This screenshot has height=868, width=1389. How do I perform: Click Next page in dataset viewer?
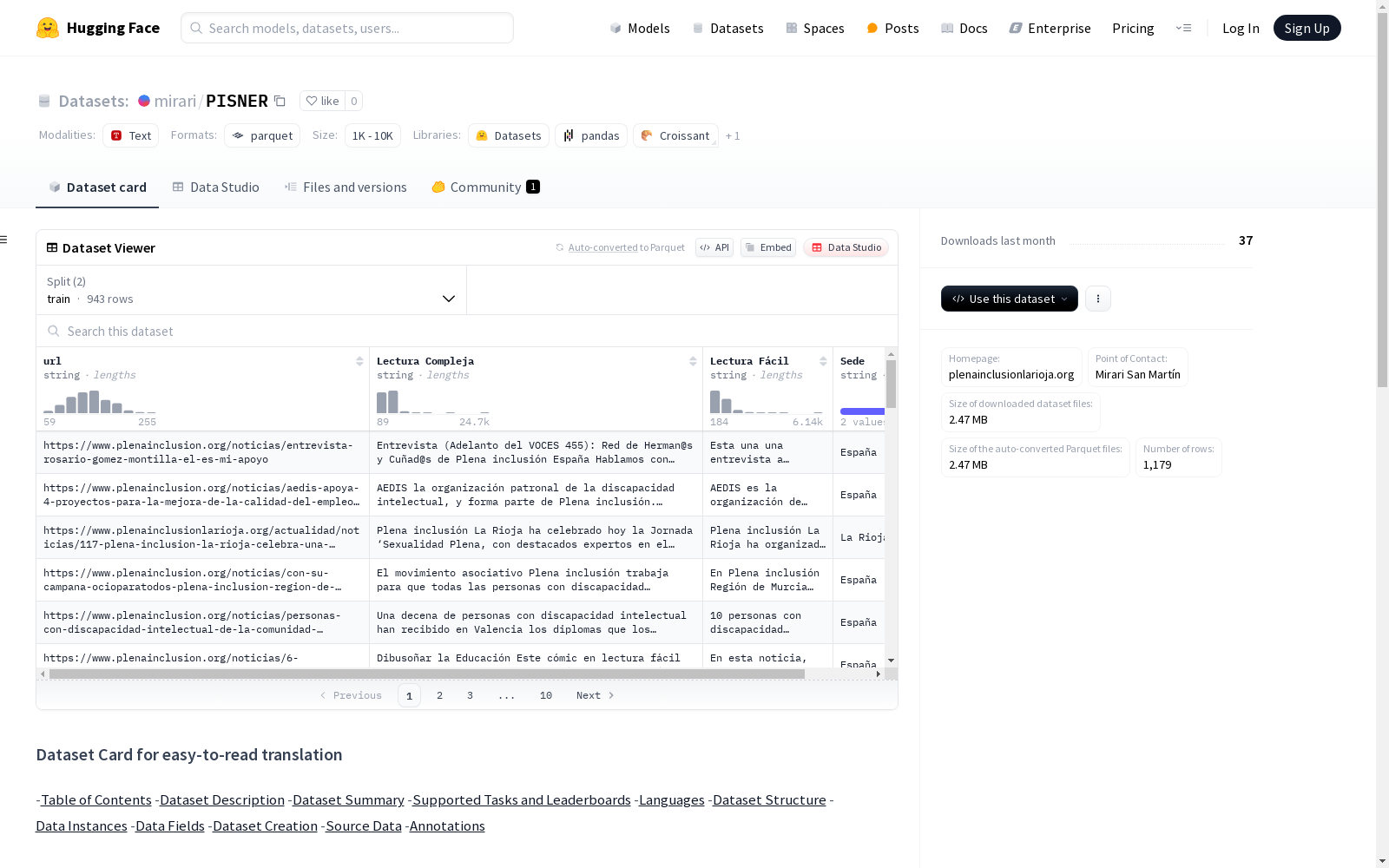596,695
